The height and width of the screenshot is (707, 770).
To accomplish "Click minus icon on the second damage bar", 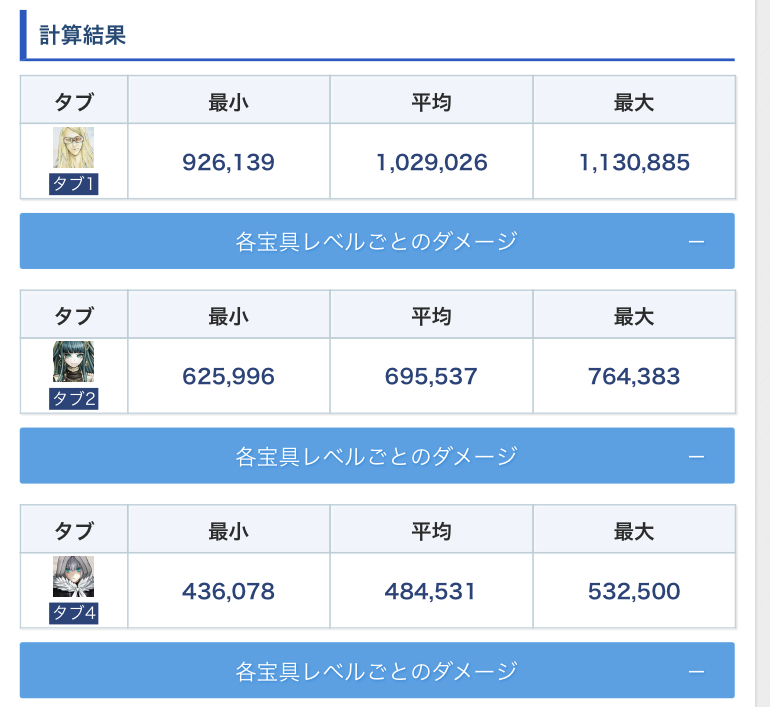I will pos(697,457).
